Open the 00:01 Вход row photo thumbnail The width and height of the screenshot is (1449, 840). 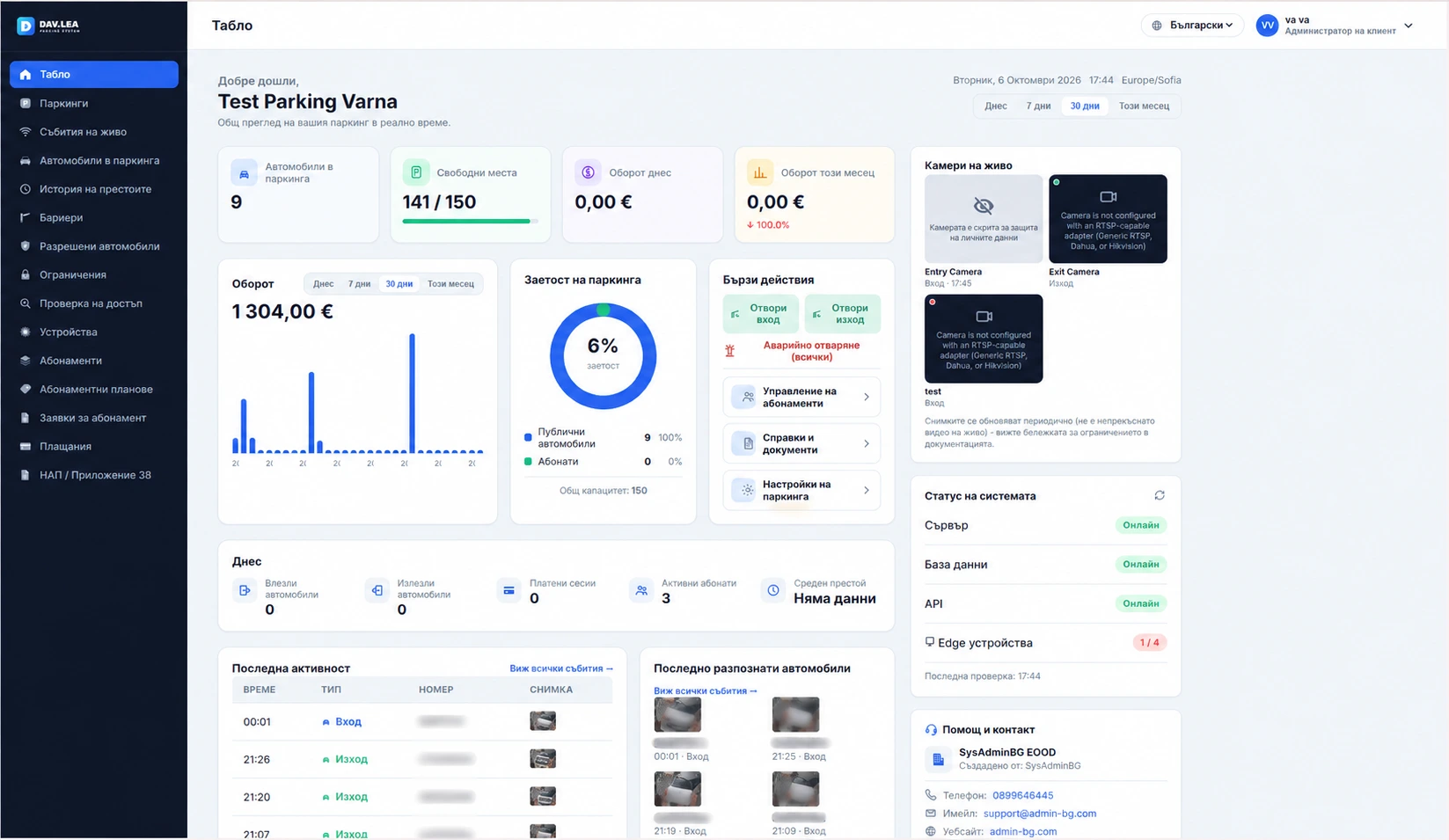tap(543, 721)
